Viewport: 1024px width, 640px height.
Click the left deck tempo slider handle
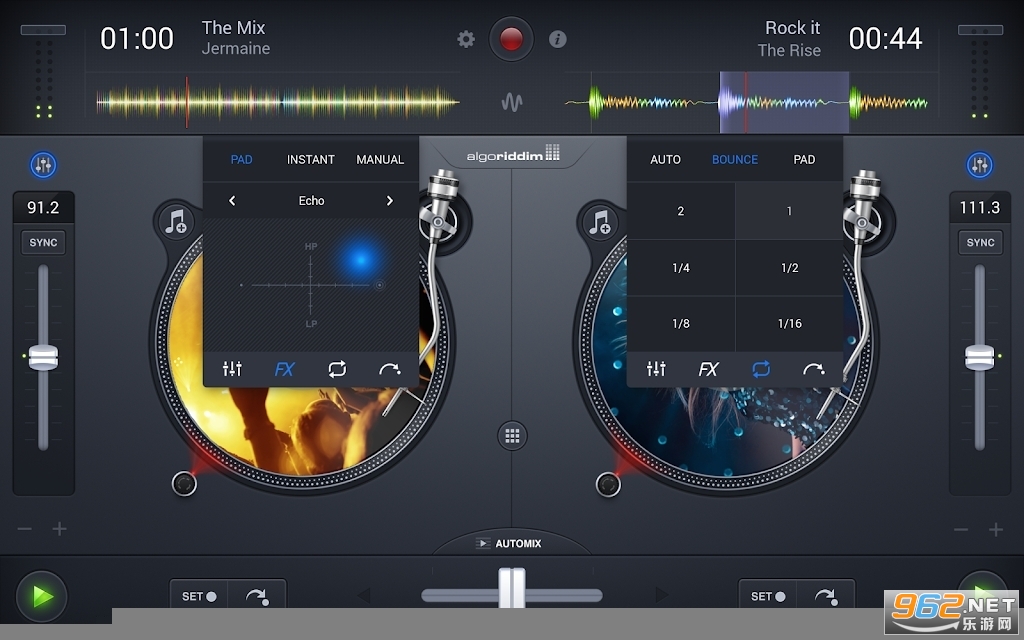43,357
